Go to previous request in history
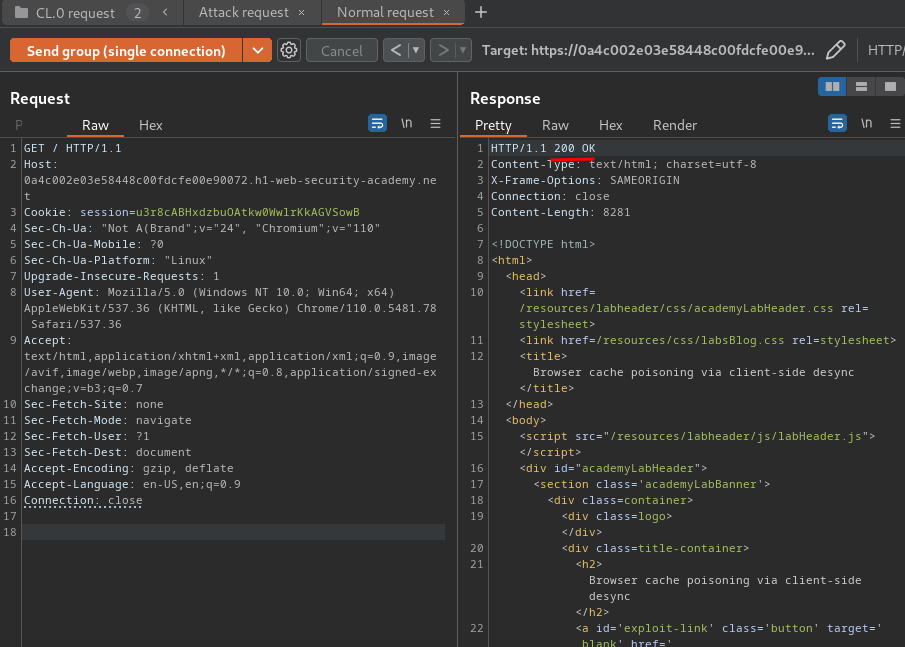 click(x=395, y=50)
